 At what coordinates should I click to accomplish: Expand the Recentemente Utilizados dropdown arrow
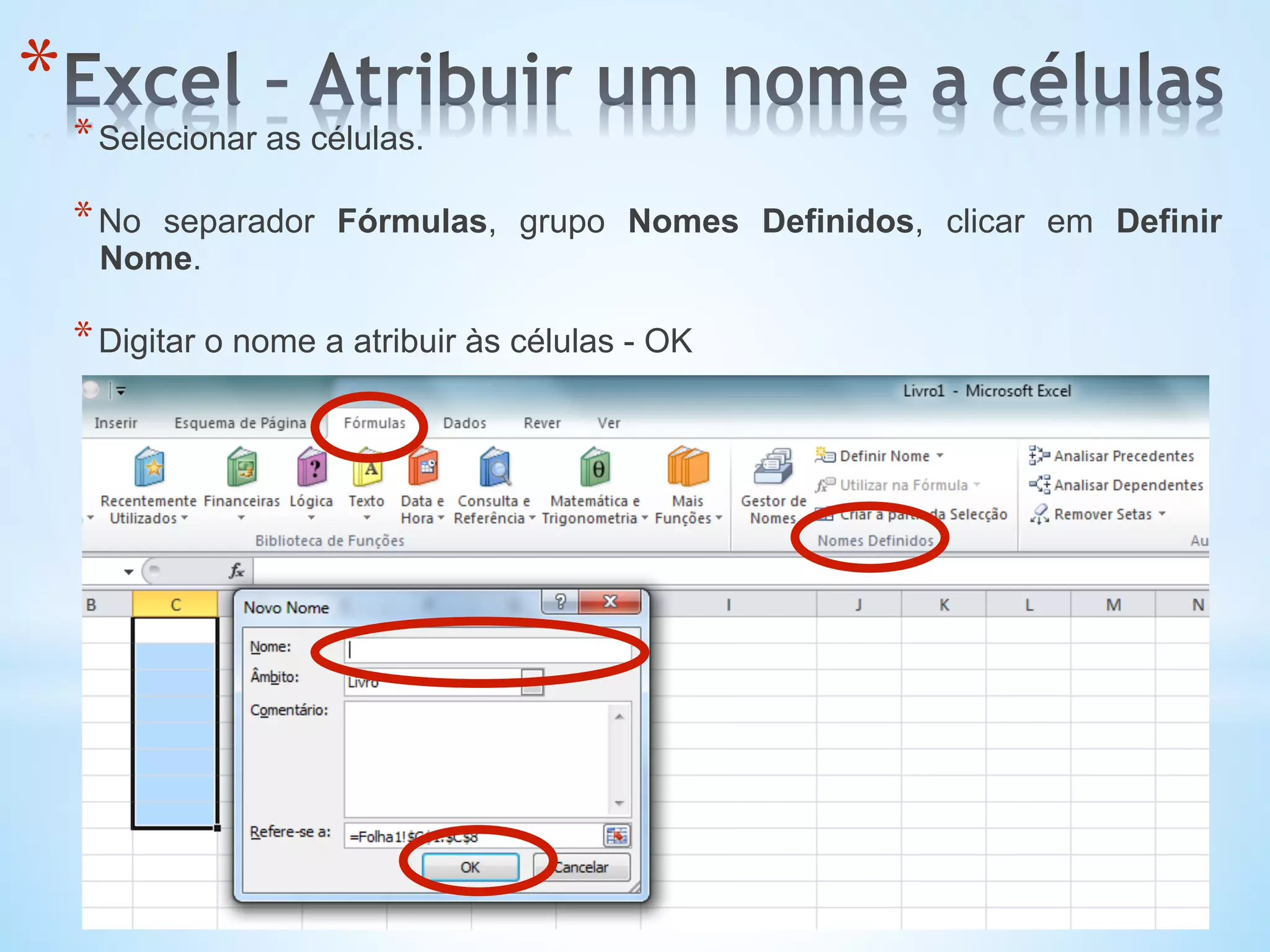pyautogui.click(x=184, y=518)
